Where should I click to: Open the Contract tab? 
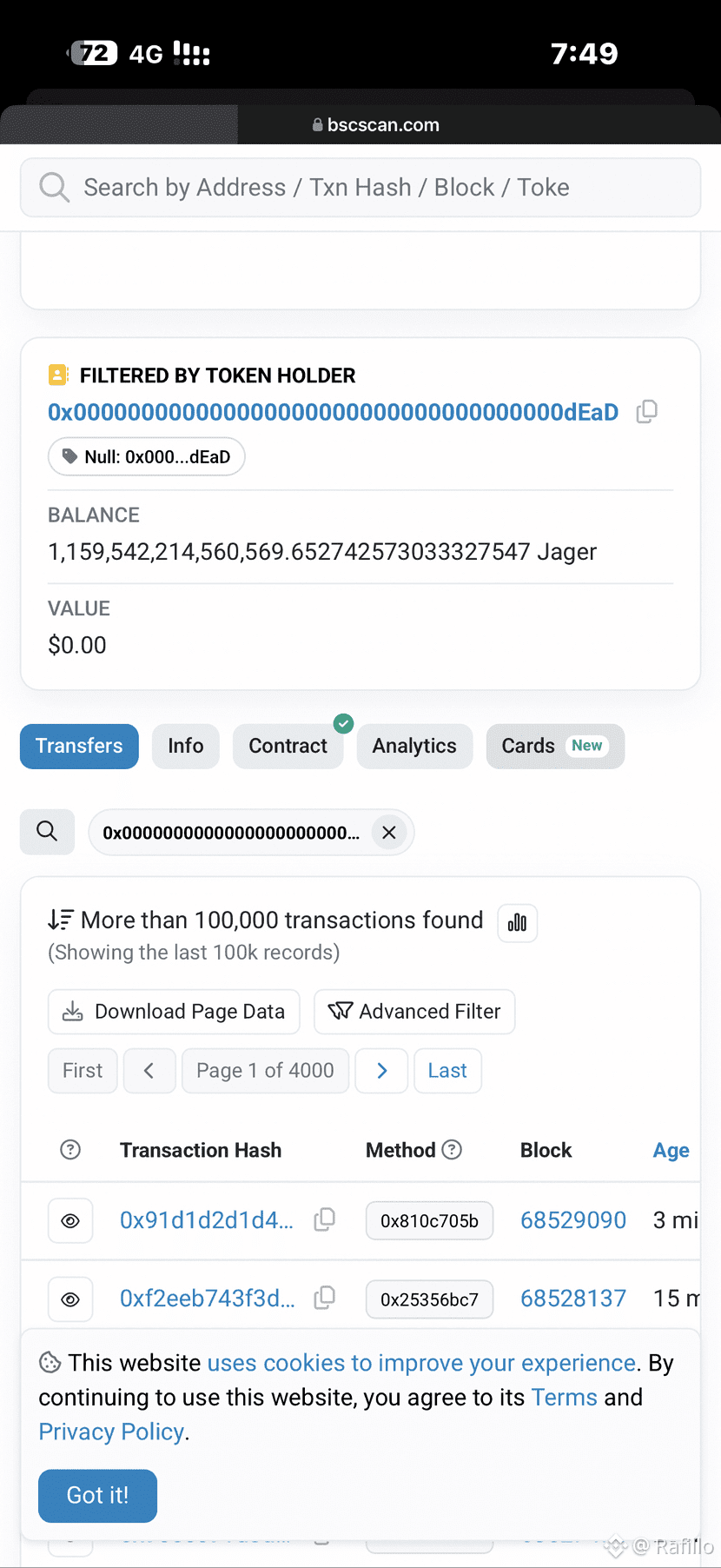coord(288,746)
